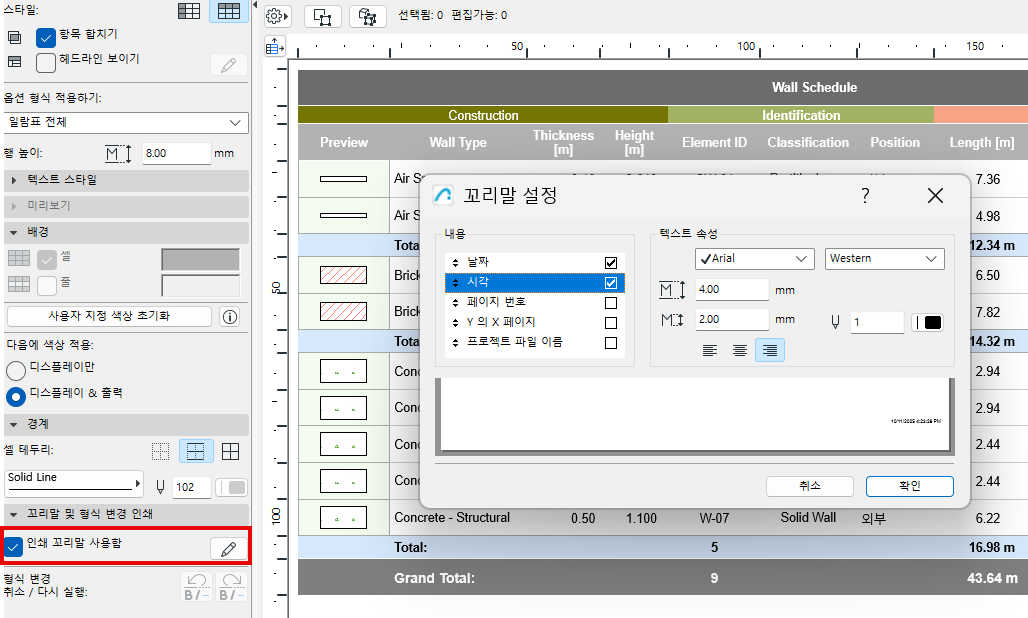Enable 헤드라인 보이기 checkbox

point(46,63)
